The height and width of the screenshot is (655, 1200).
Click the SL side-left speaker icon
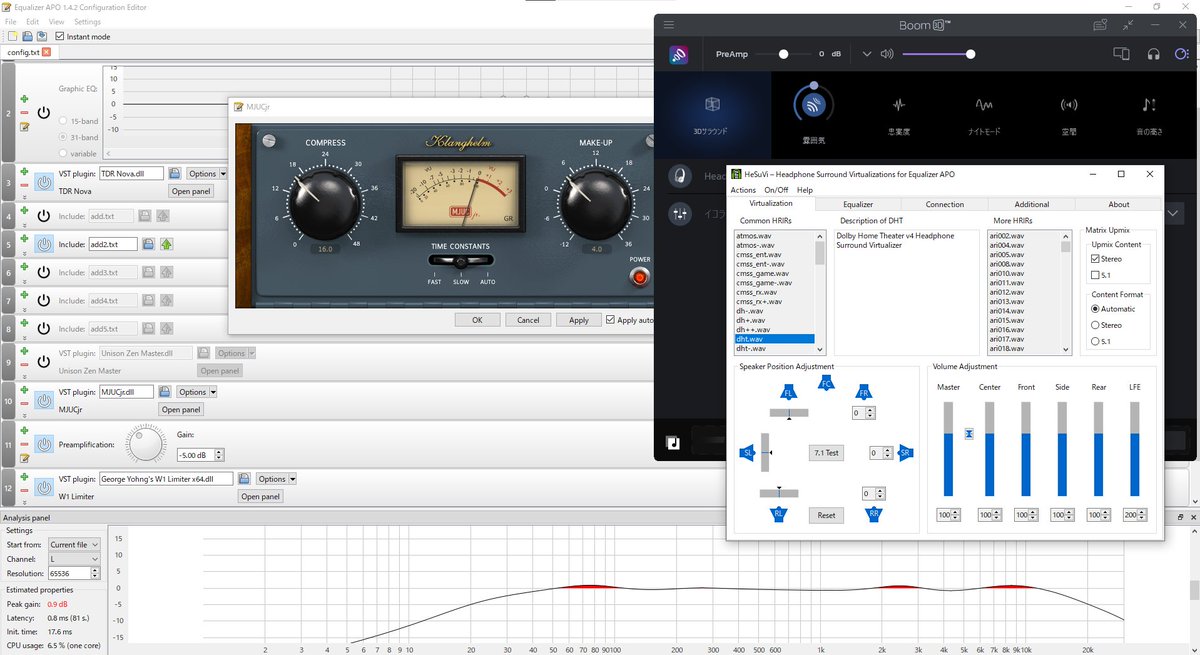(747, 453)
